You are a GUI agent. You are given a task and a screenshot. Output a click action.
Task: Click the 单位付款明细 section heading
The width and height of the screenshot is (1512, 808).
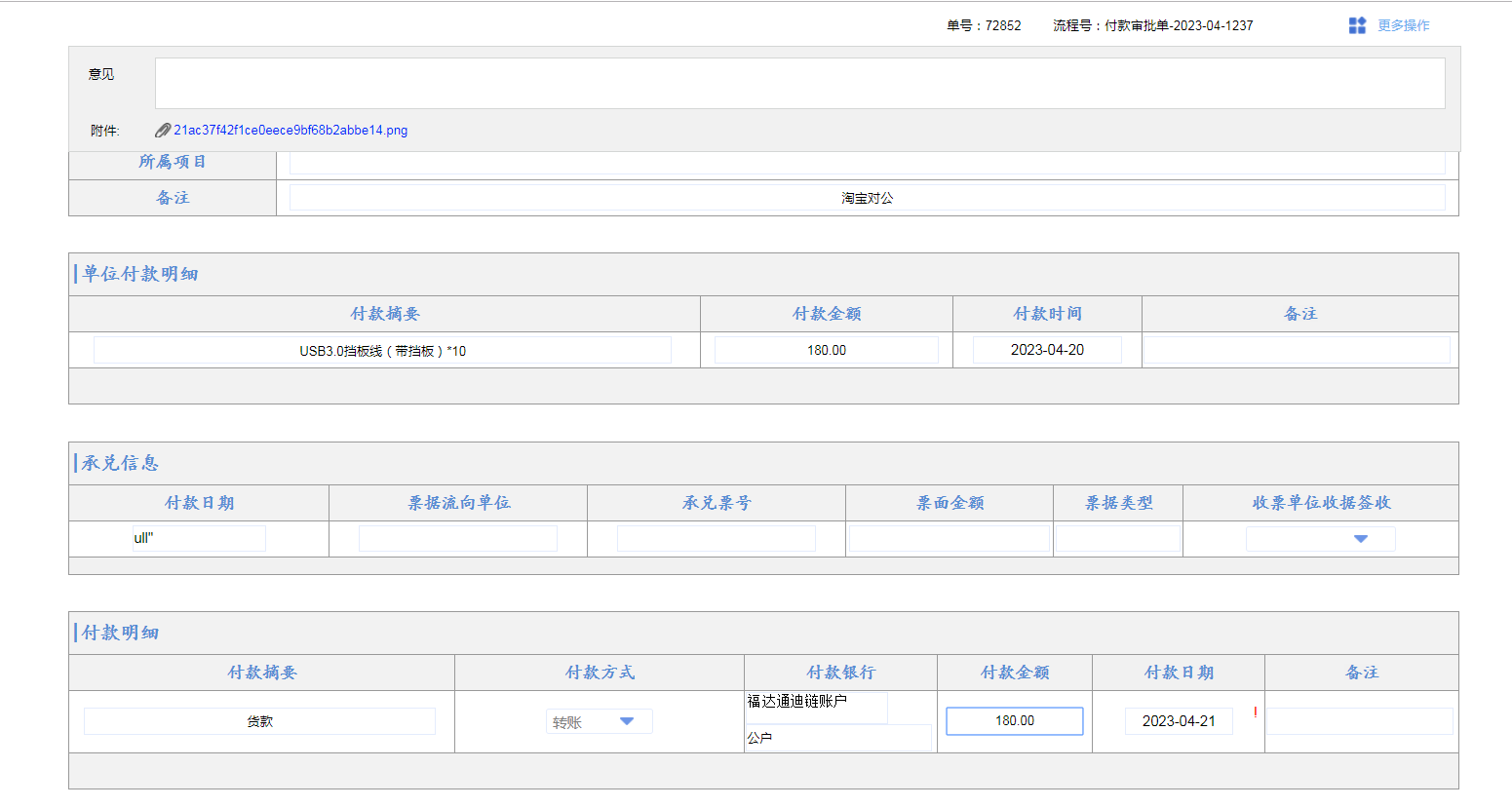[x=140, y=274]
